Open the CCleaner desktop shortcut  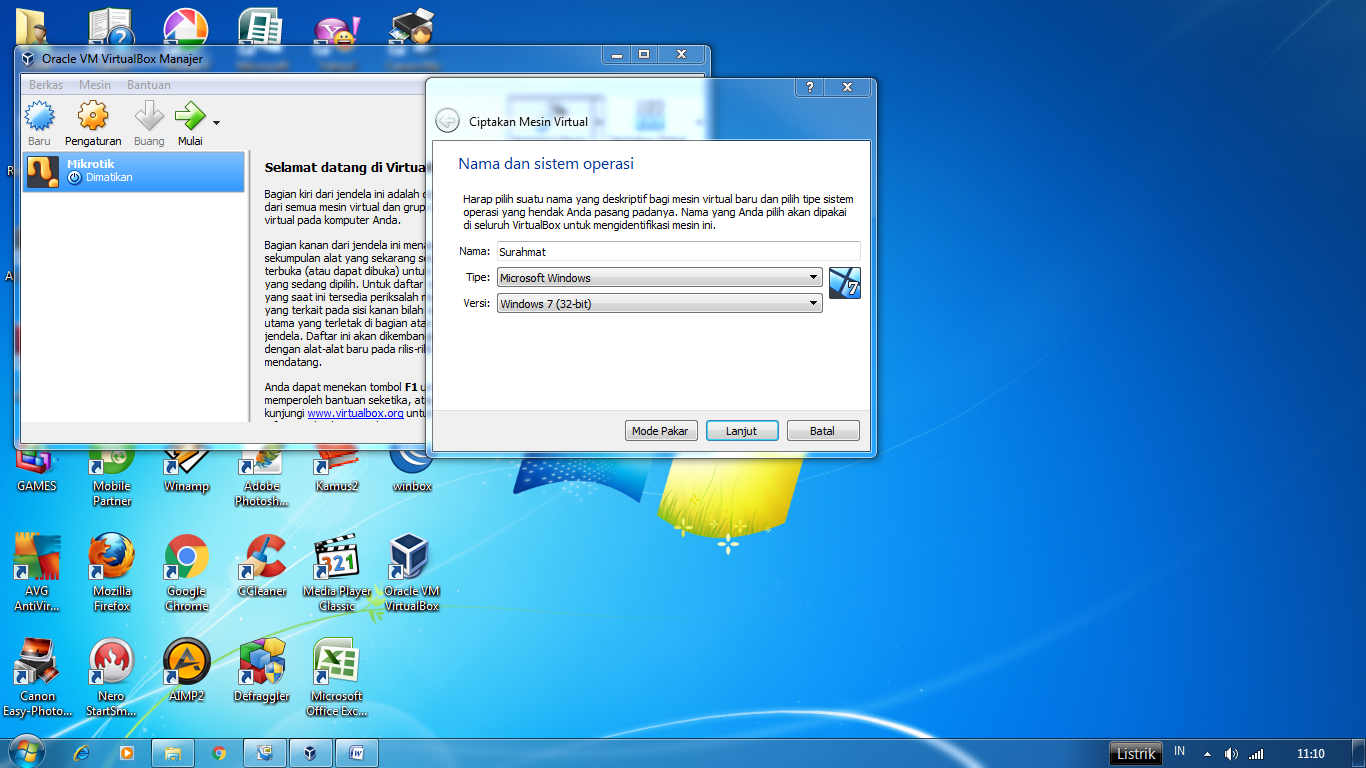[263, 565]
